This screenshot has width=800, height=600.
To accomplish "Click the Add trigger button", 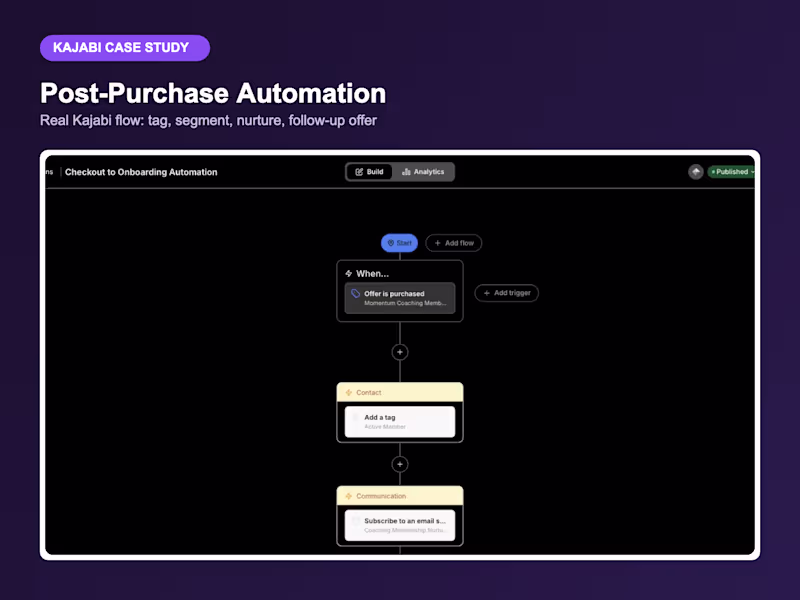I will (507, 293).
